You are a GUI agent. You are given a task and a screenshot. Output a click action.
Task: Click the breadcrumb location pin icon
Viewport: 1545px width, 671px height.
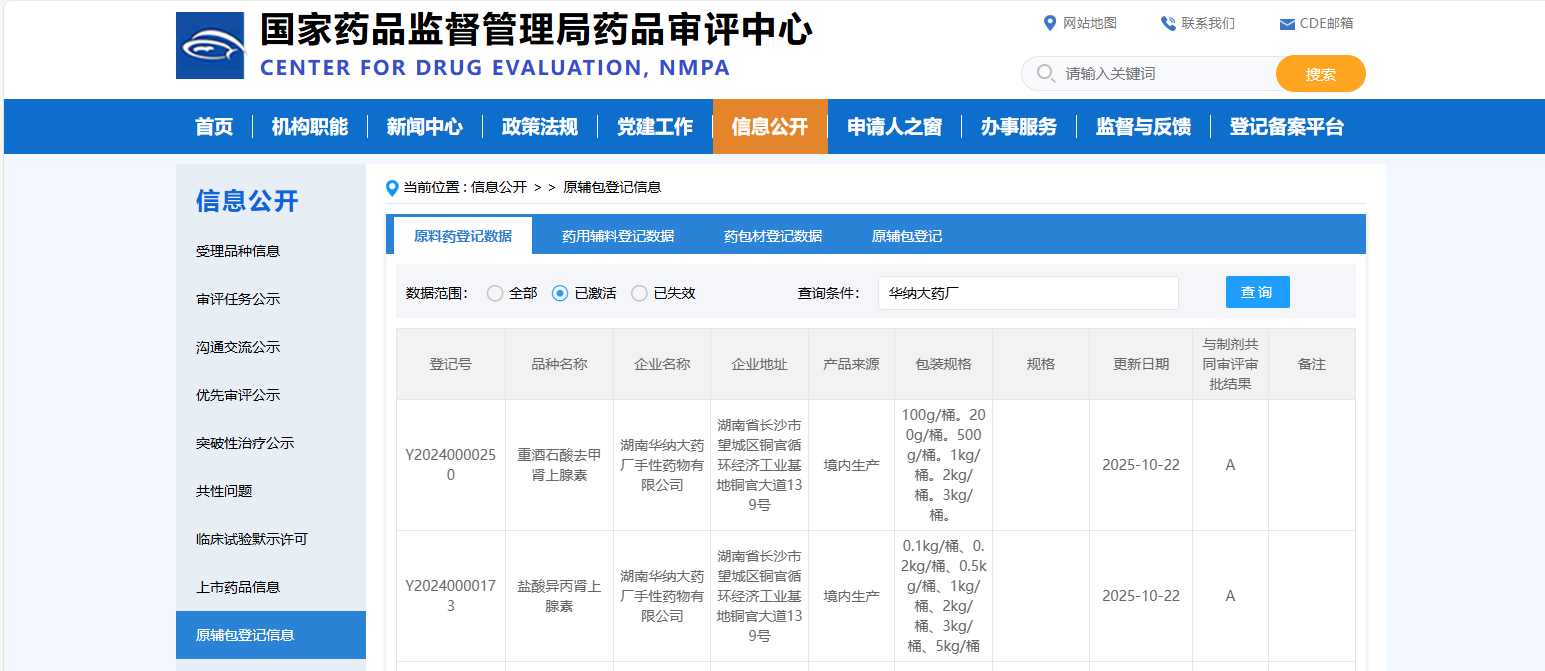click(392, 187)
